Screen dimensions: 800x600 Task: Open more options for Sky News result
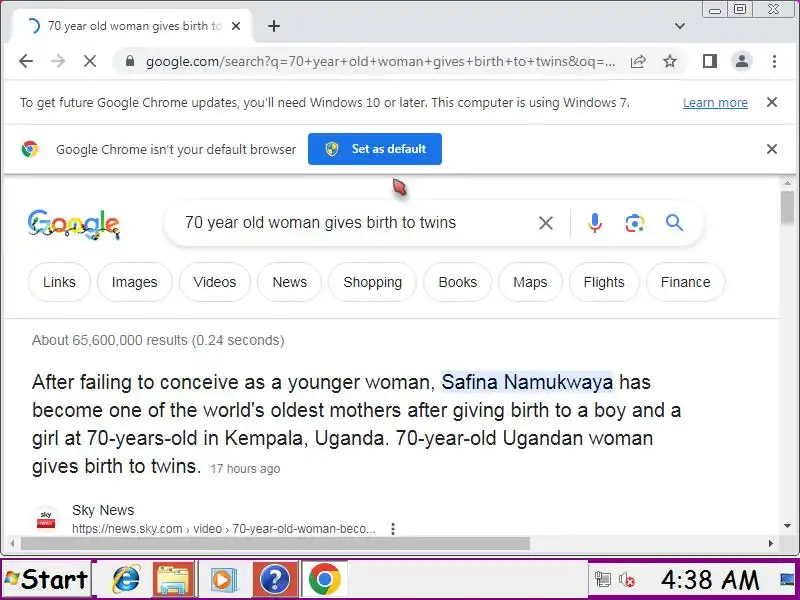393,529
